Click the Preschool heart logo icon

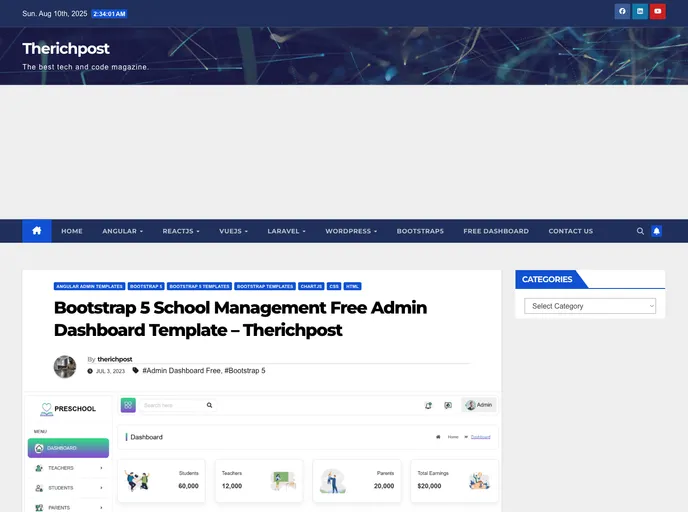(x=46, y=409)
